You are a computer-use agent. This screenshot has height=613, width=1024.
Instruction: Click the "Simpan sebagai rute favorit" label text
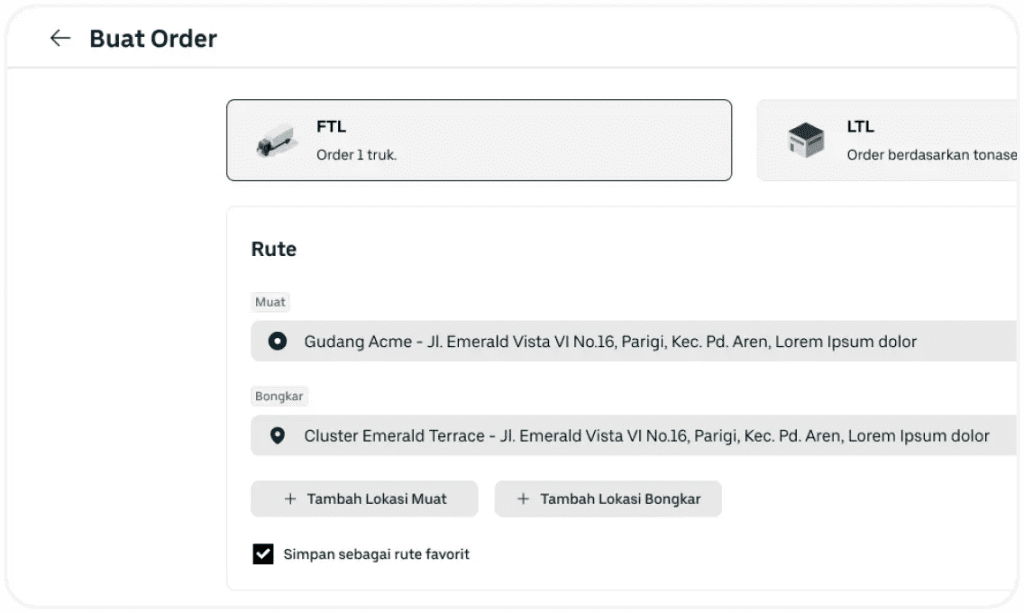coord(376,554)
